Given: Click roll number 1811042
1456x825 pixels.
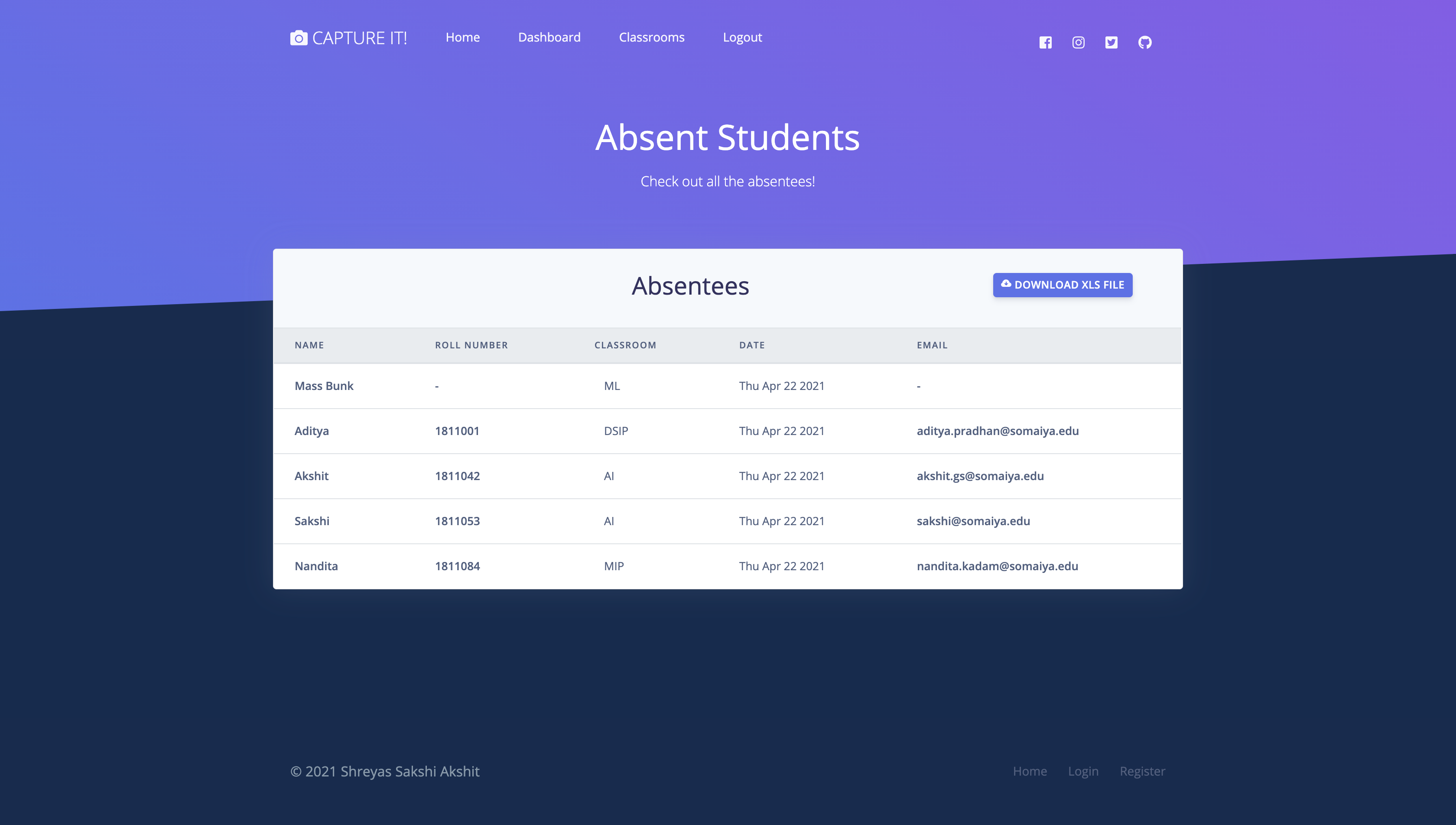Looking at the screenshot, I should [457, 476].
